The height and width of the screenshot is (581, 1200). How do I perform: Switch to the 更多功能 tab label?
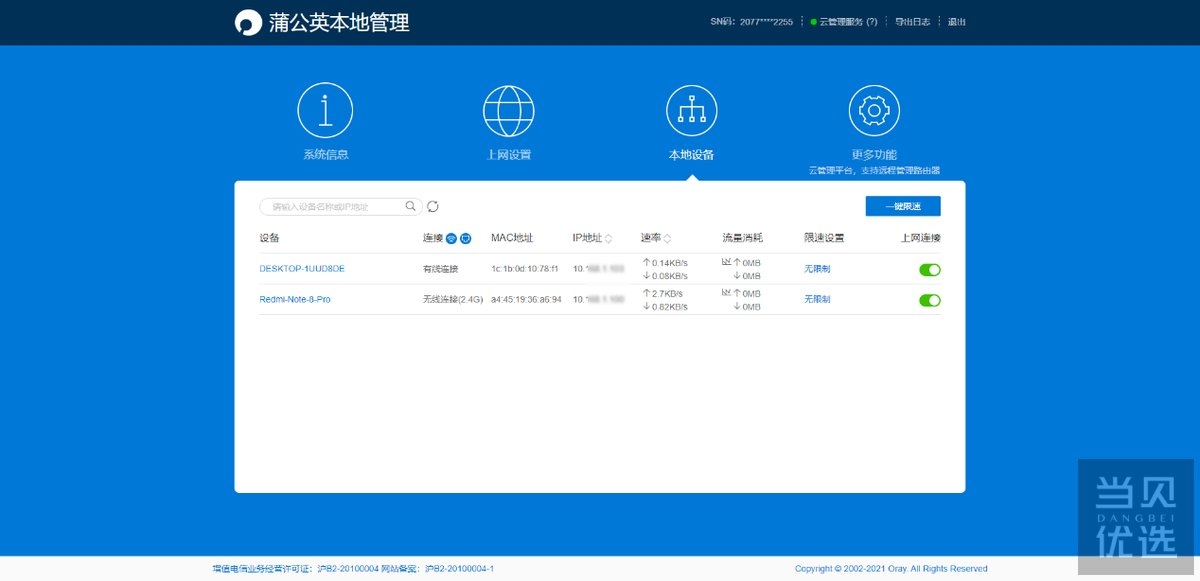click(875, 155)
